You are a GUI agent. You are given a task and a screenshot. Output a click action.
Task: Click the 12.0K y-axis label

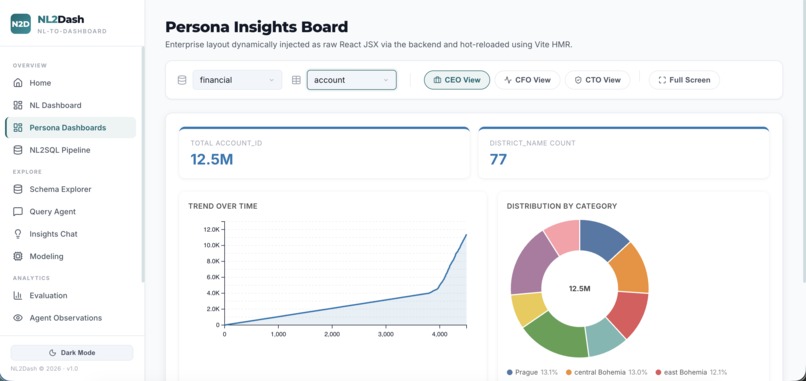click(x=212, y=229)
